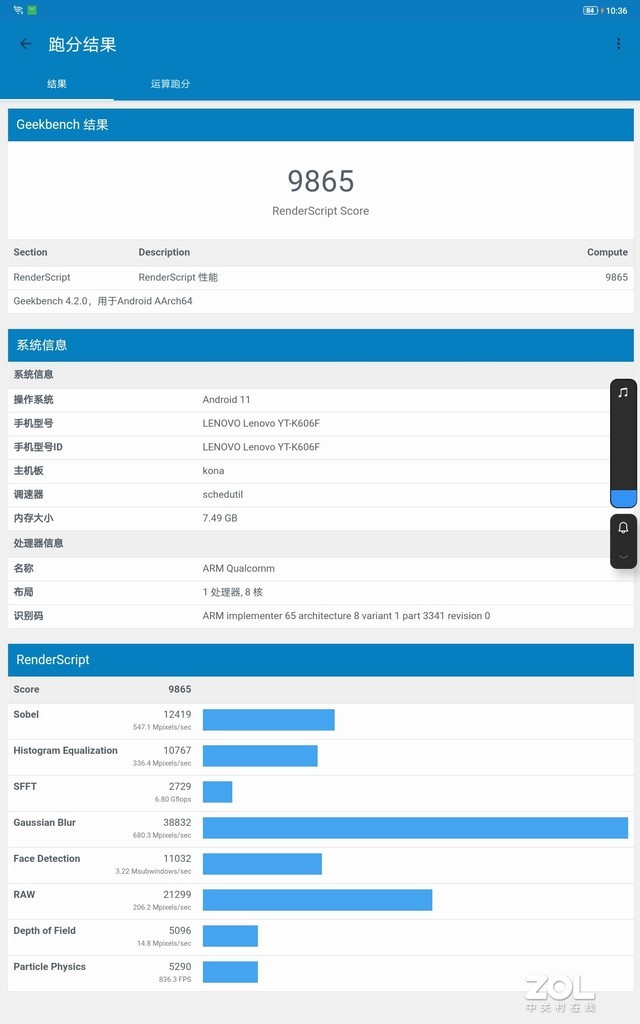Viewport: 640px width, 1024px height.
Task: Tap the Gaussian Blur bar
Action: (415, 827)
